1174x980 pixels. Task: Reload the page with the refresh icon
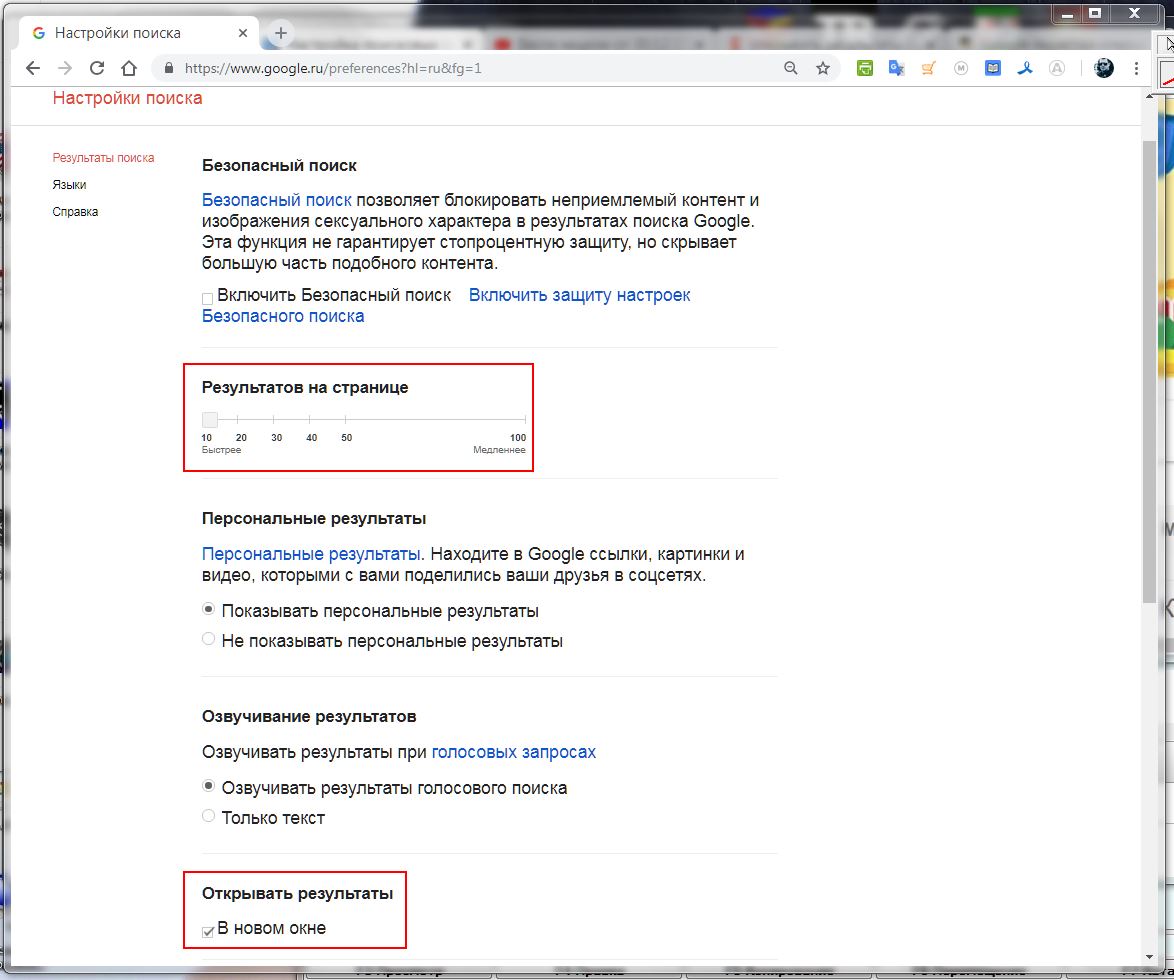click(97, 68)
